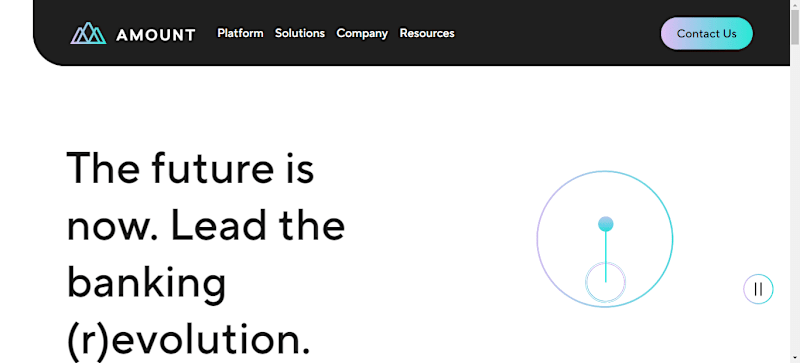The image size is (800, 363).
Task: Open the Company navigation menu
Action: click(362, 34)
